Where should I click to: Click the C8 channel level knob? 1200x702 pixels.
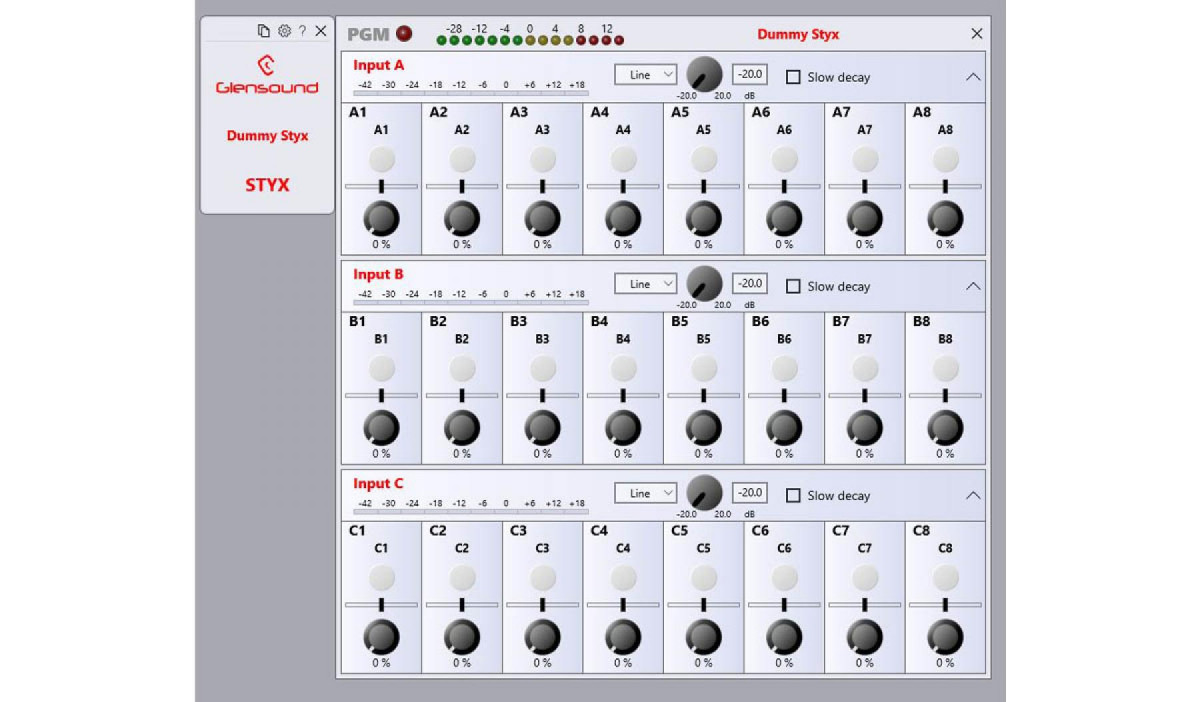945,636
